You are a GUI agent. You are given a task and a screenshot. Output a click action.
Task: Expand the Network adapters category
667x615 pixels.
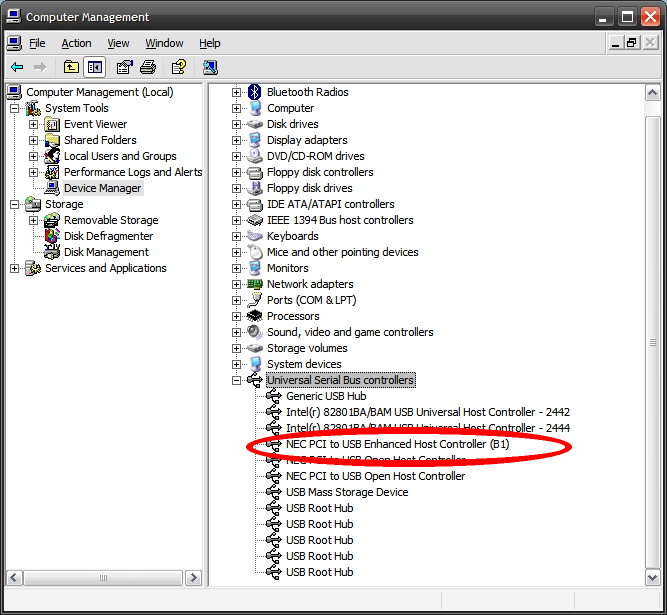(237, 284)
